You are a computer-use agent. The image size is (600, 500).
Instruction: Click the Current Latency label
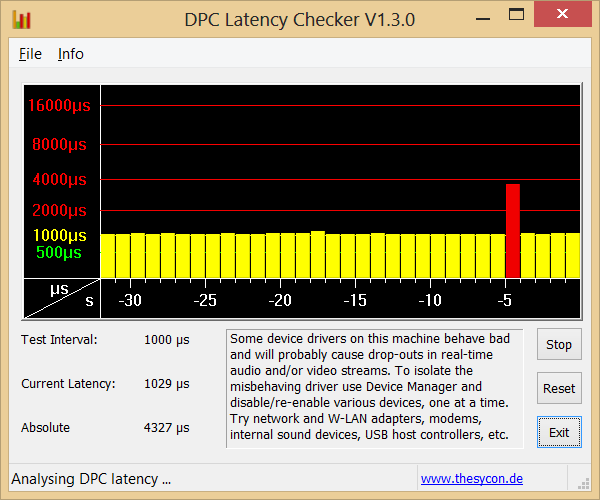point(68,383)
